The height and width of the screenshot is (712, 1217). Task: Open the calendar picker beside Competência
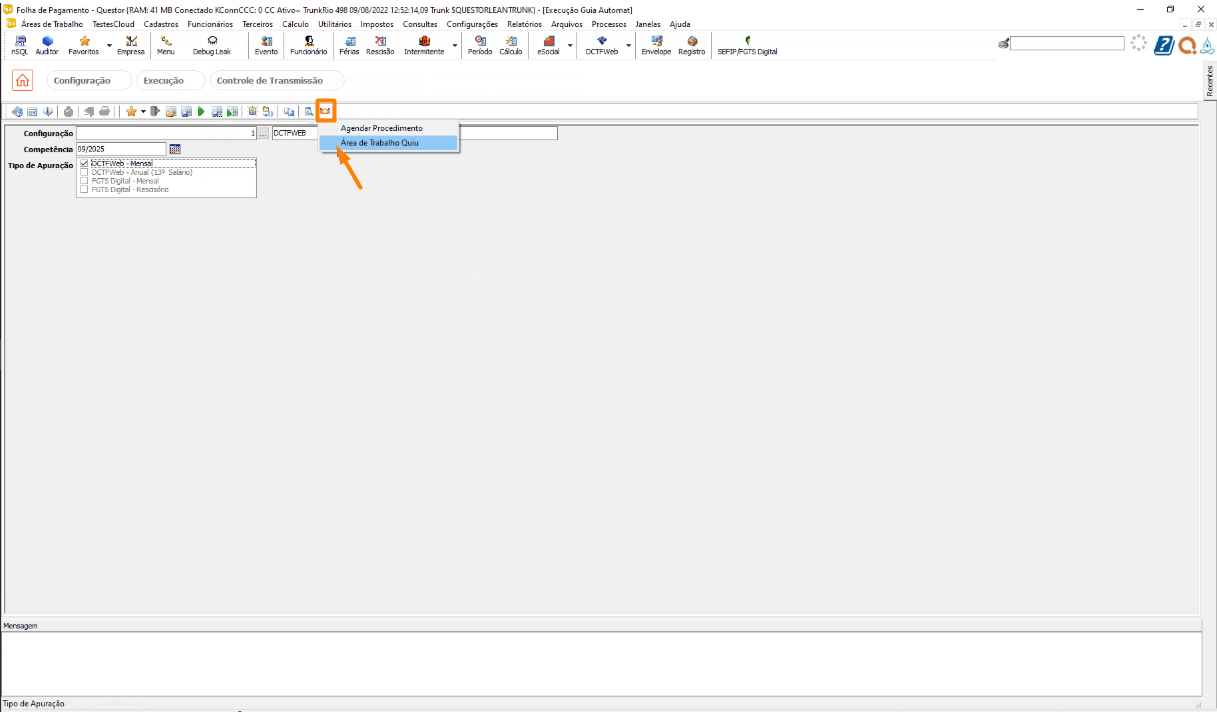175,149
